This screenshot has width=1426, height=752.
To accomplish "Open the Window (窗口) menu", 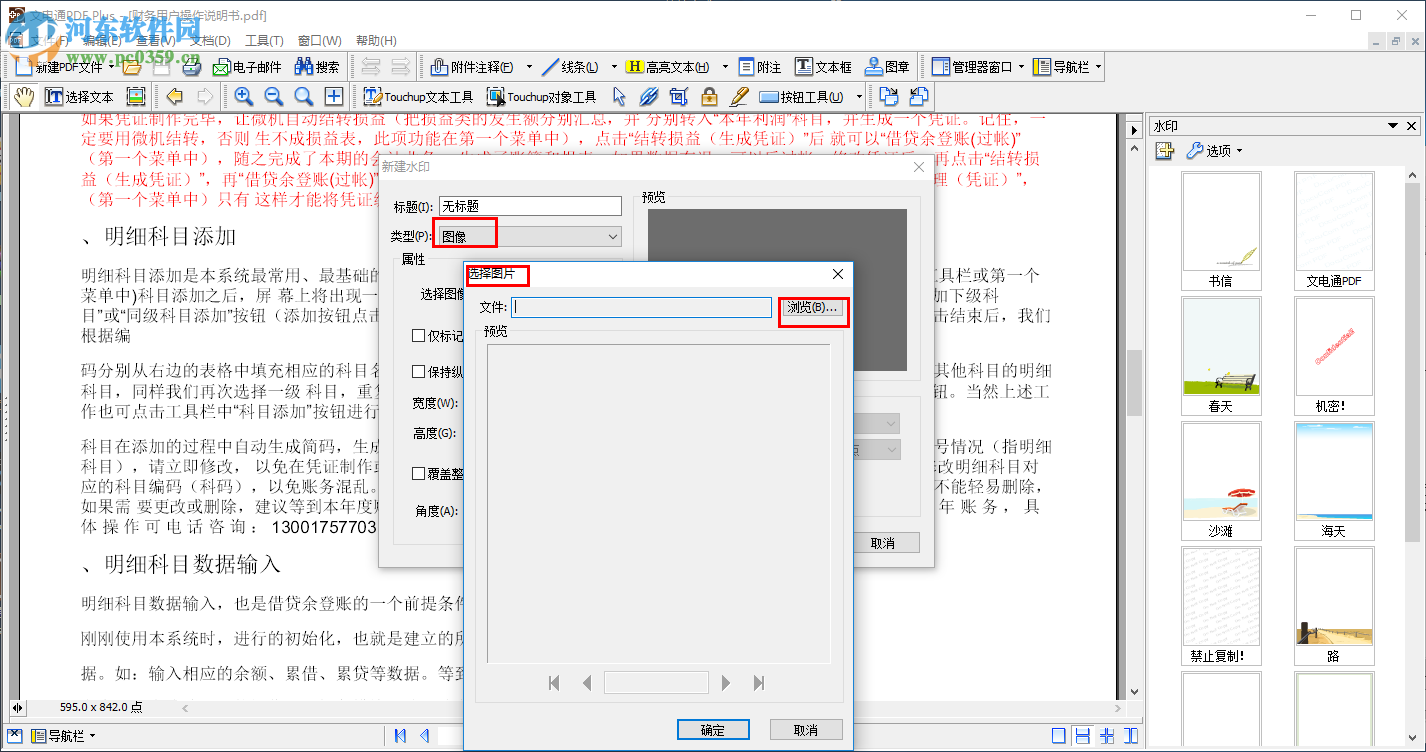I will click(x=319, y=41).
